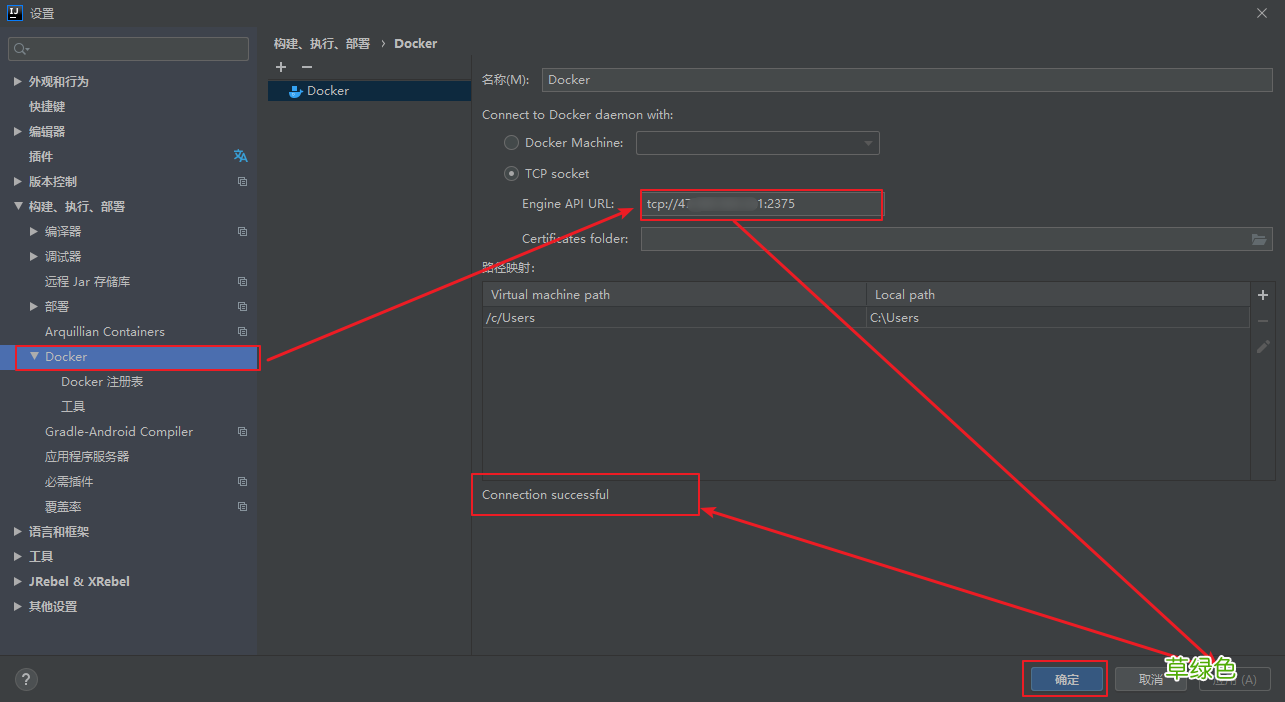Expand the 外观和行为 settings section
The image size is (1285, 702).
(x=18, y=81)
